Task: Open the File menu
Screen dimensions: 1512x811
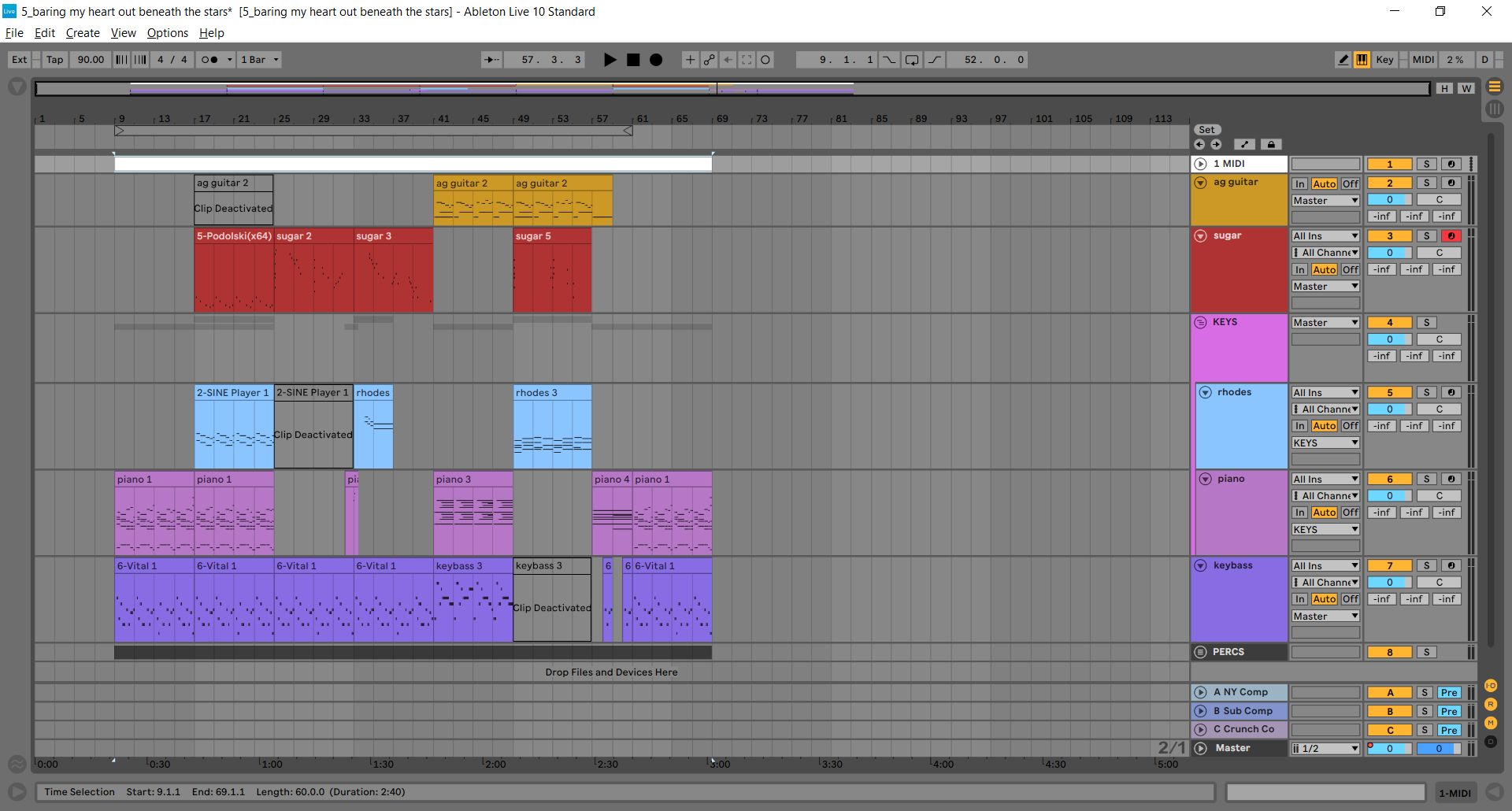Action: pyautogui.click(x=14, y=33)
